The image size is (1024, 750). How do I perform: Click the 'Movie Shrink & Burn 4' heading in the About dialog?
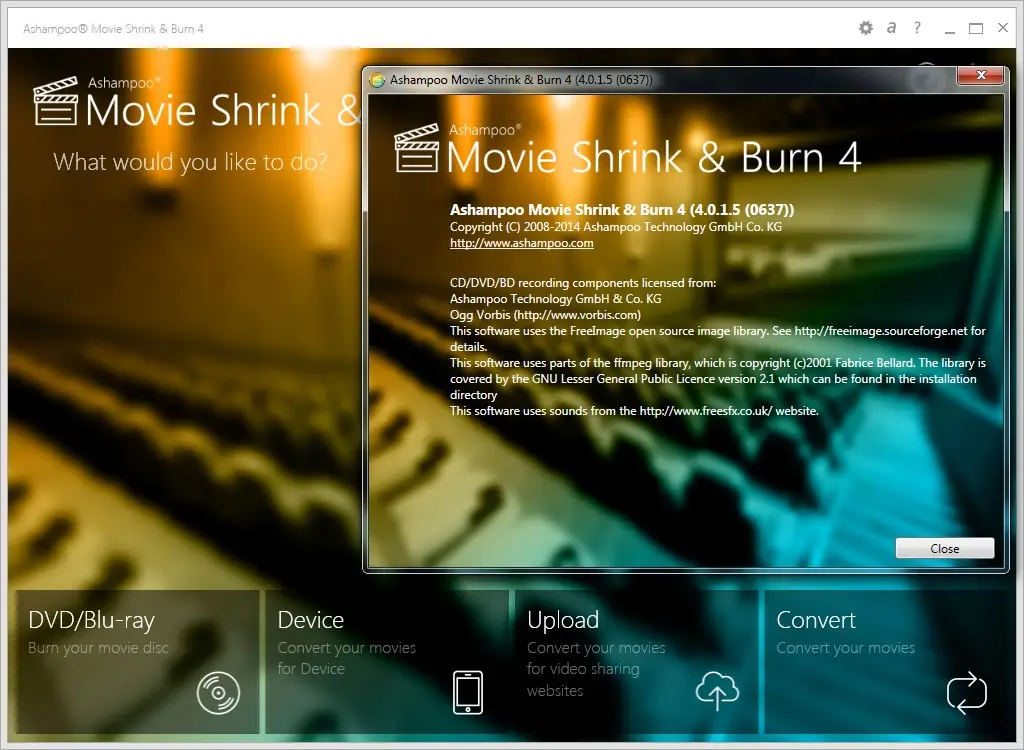point(654,157)
